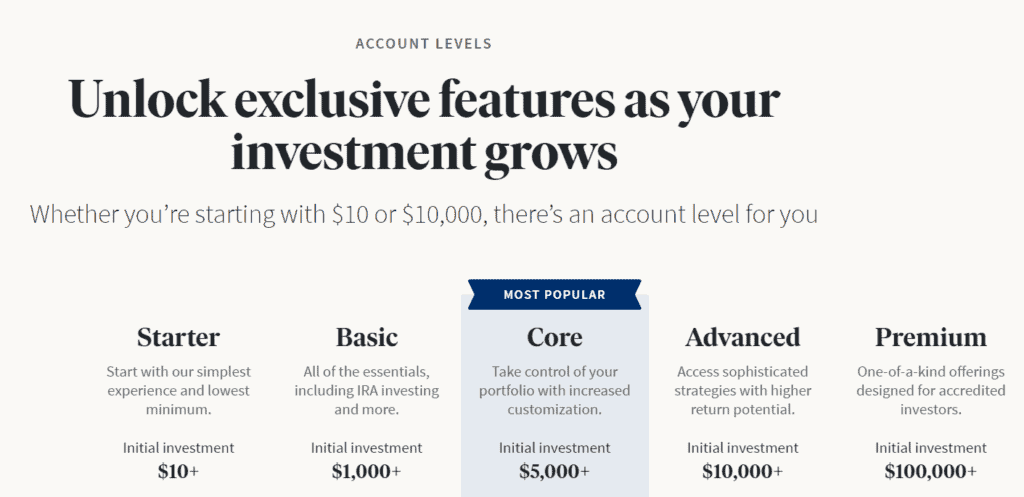
Task: Click the "Unlock exclusive features" headline
Action: 424,127
